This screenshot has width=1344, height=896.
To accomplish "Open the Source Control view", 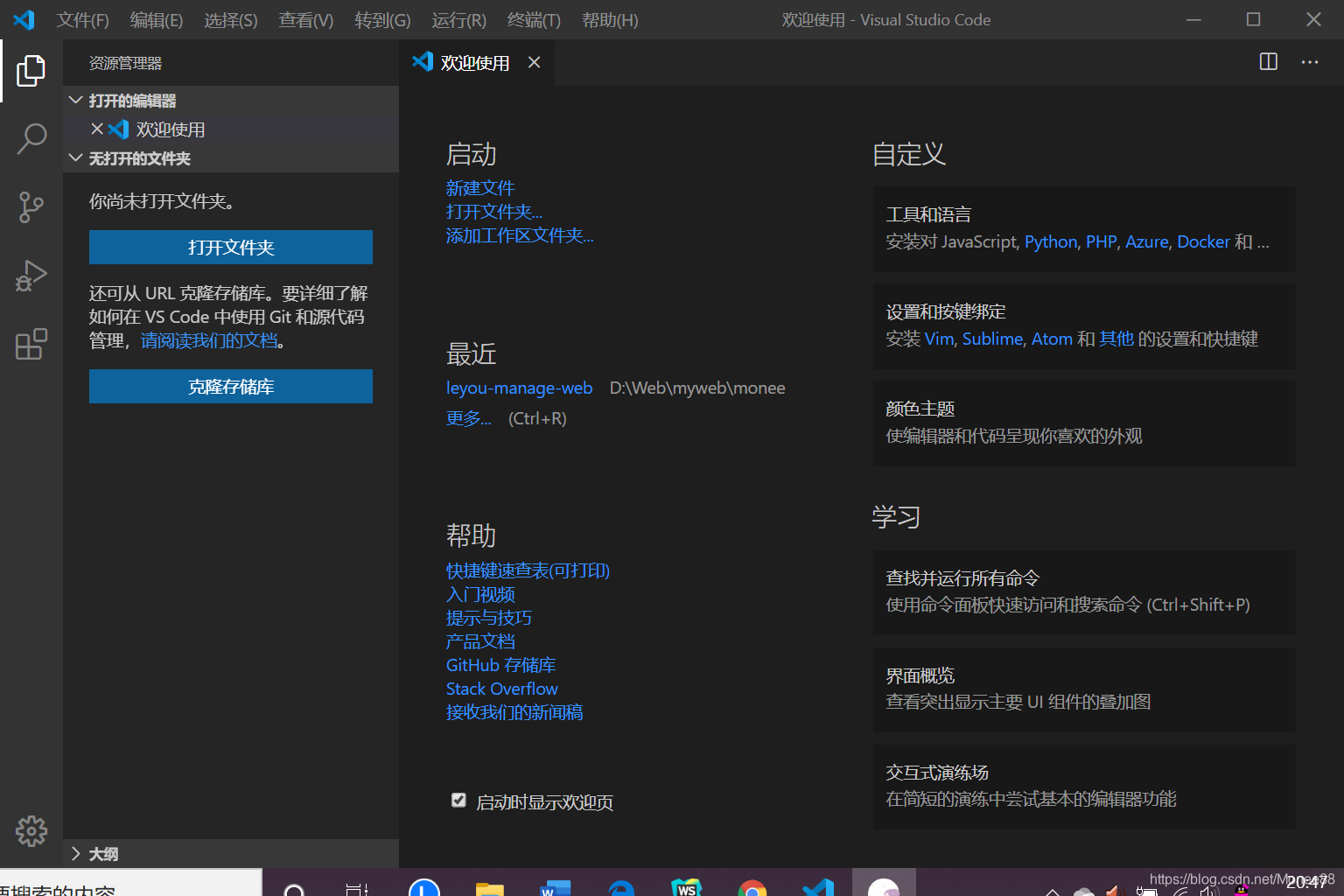I will (31, 207).
